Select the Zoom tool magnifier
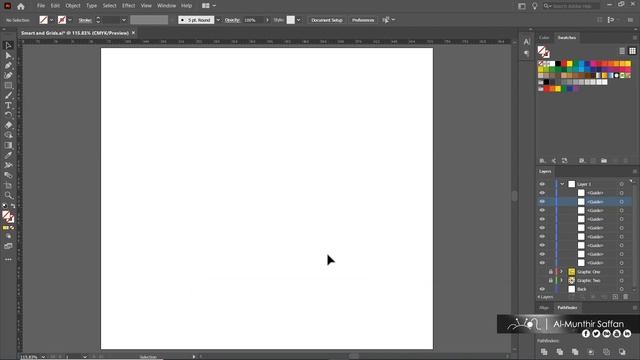The image size is (640, 360). [x=8, y=196]
